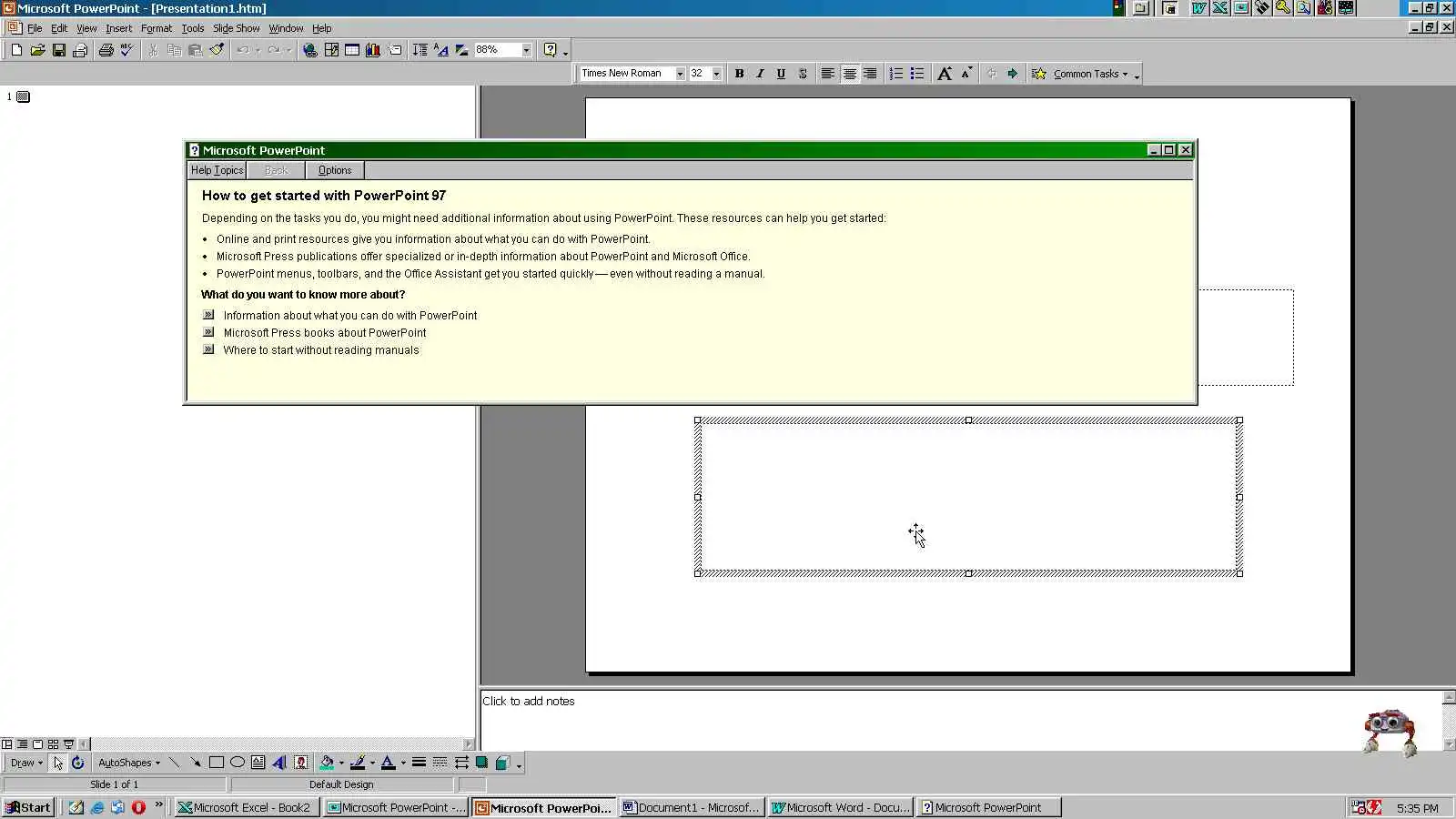Select the Free Rotate tool
1456x819 pixels.
pyautogui.click(x=78, y=763)
